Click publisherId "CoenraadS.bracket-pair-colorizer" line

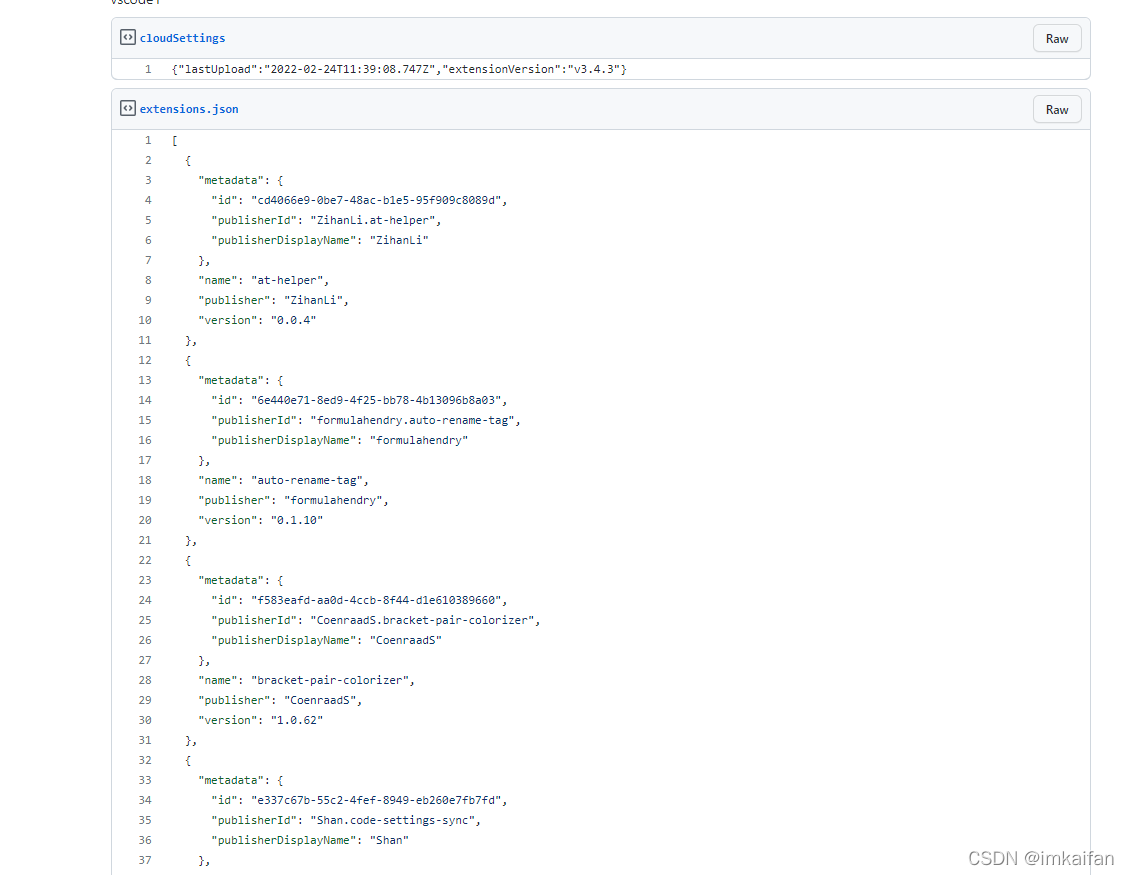(375, 621)
